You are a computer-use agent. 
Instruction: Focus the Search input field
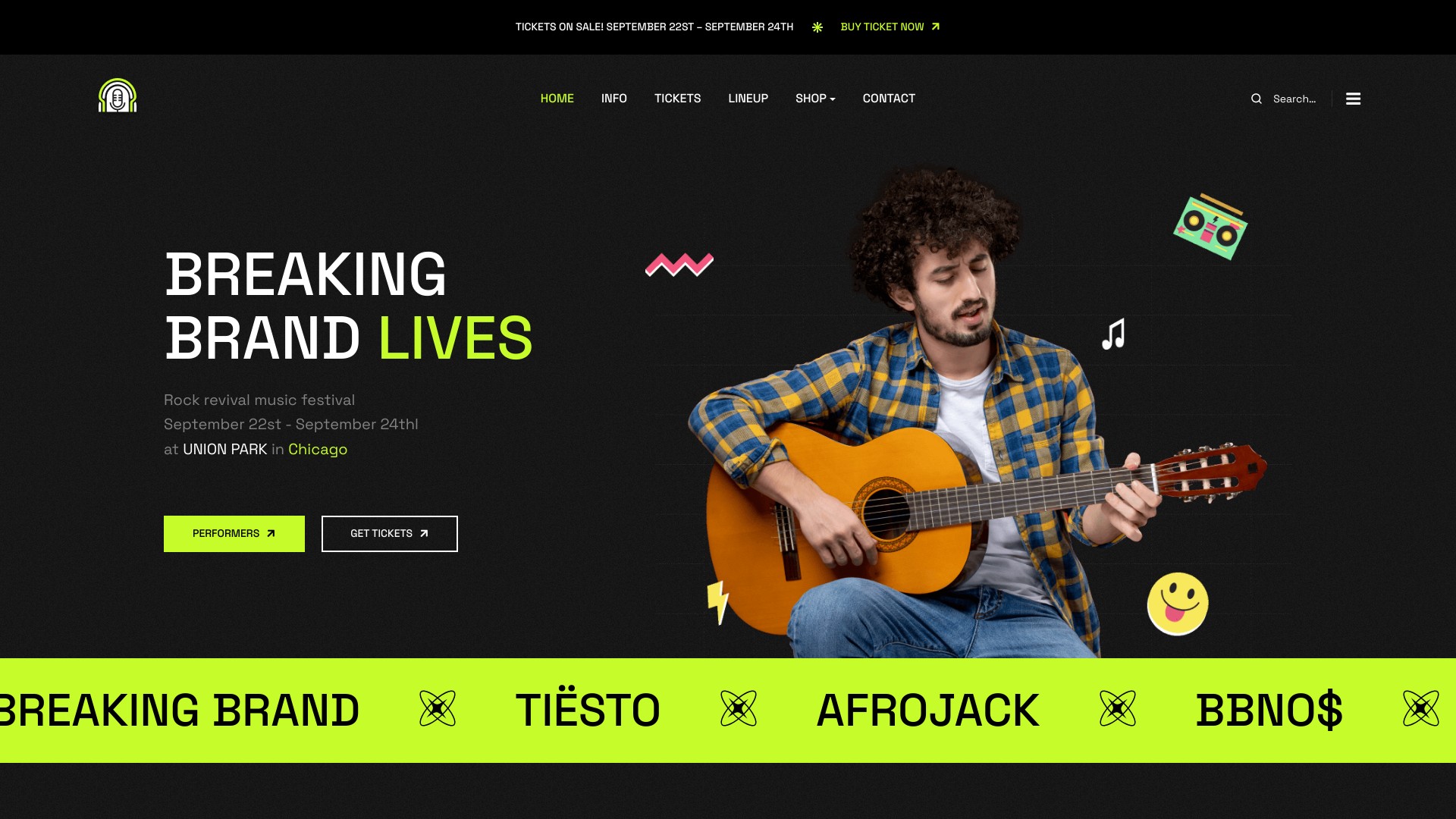click(1298, 99)
